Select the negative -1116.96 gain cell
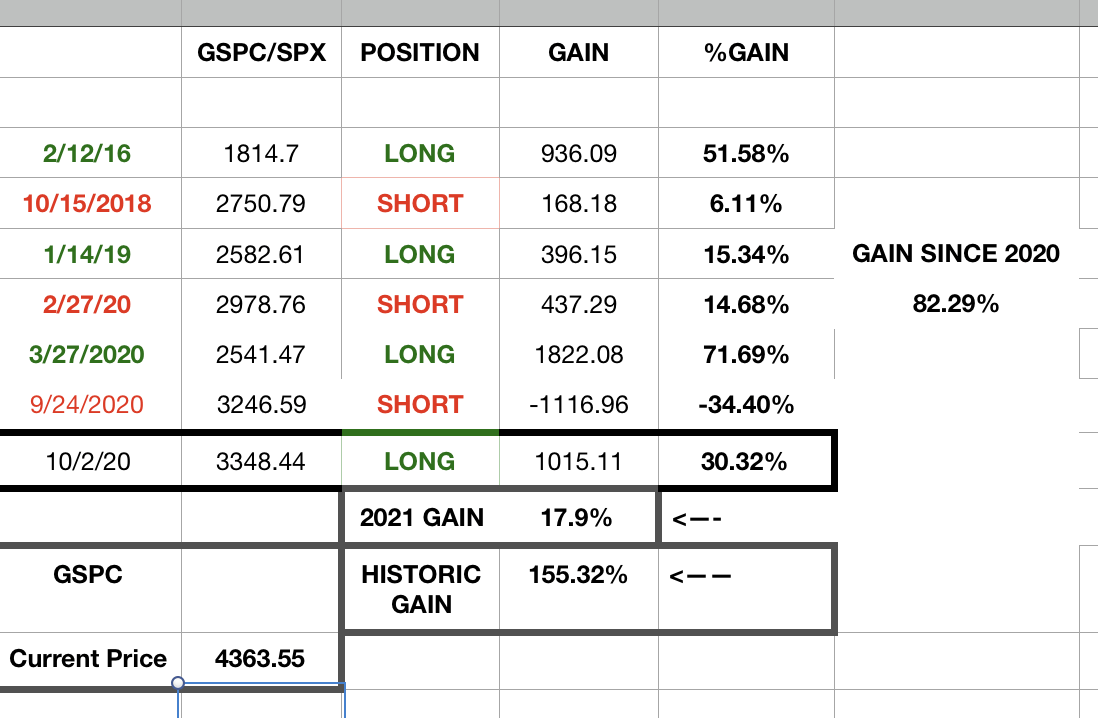The width and height of the screenshot is (1098, 718). point(579,405)
